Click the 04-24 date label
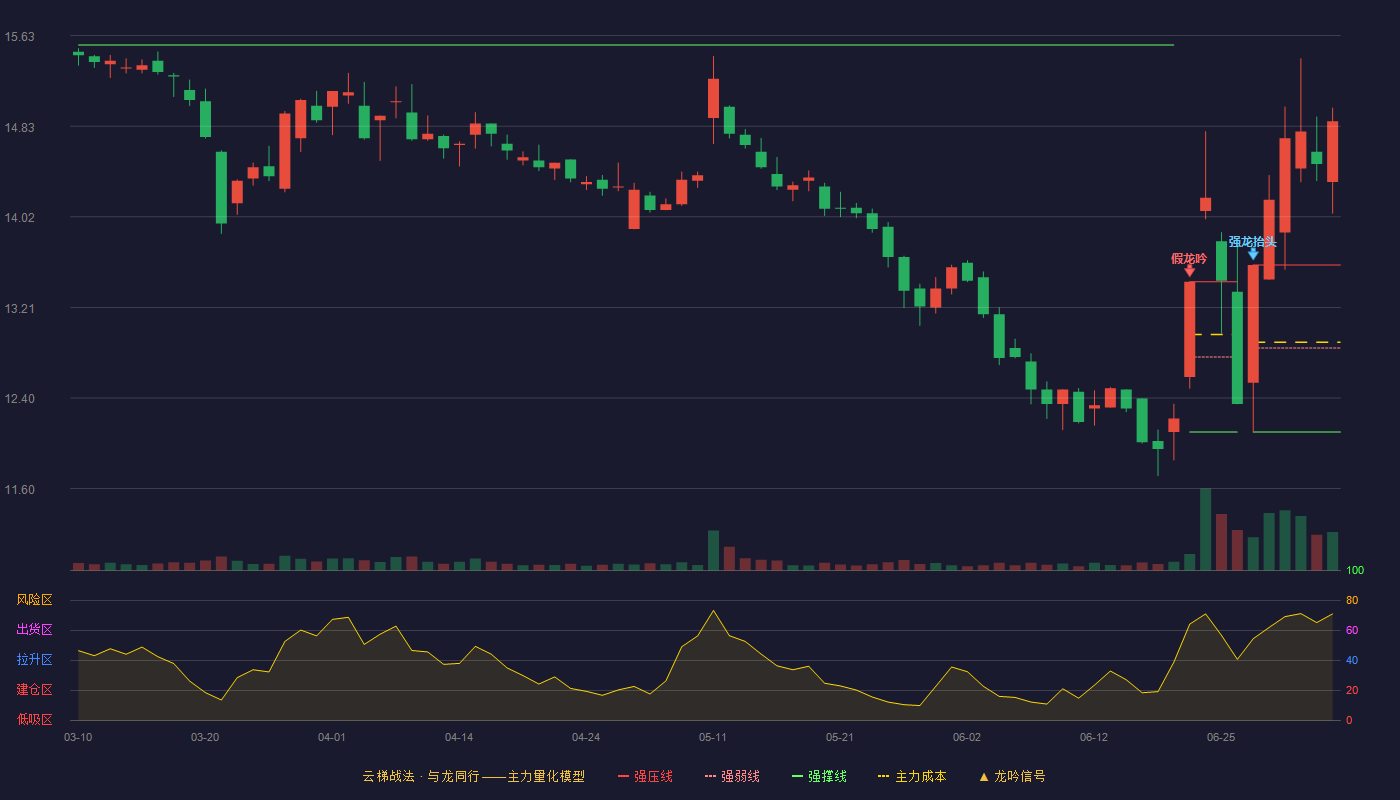1400x800 pixels. tap(586, 737)
